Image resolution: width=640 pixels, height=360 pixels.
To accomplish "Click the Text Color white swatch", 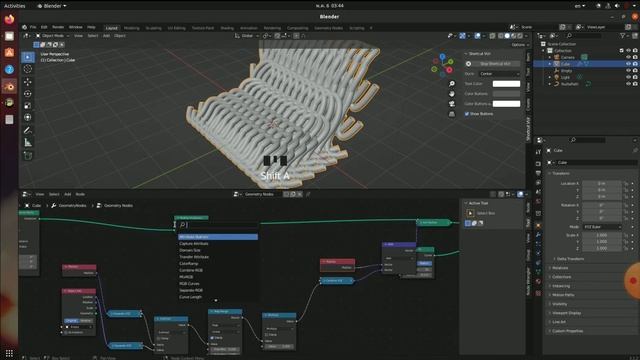I will (506, 84).
